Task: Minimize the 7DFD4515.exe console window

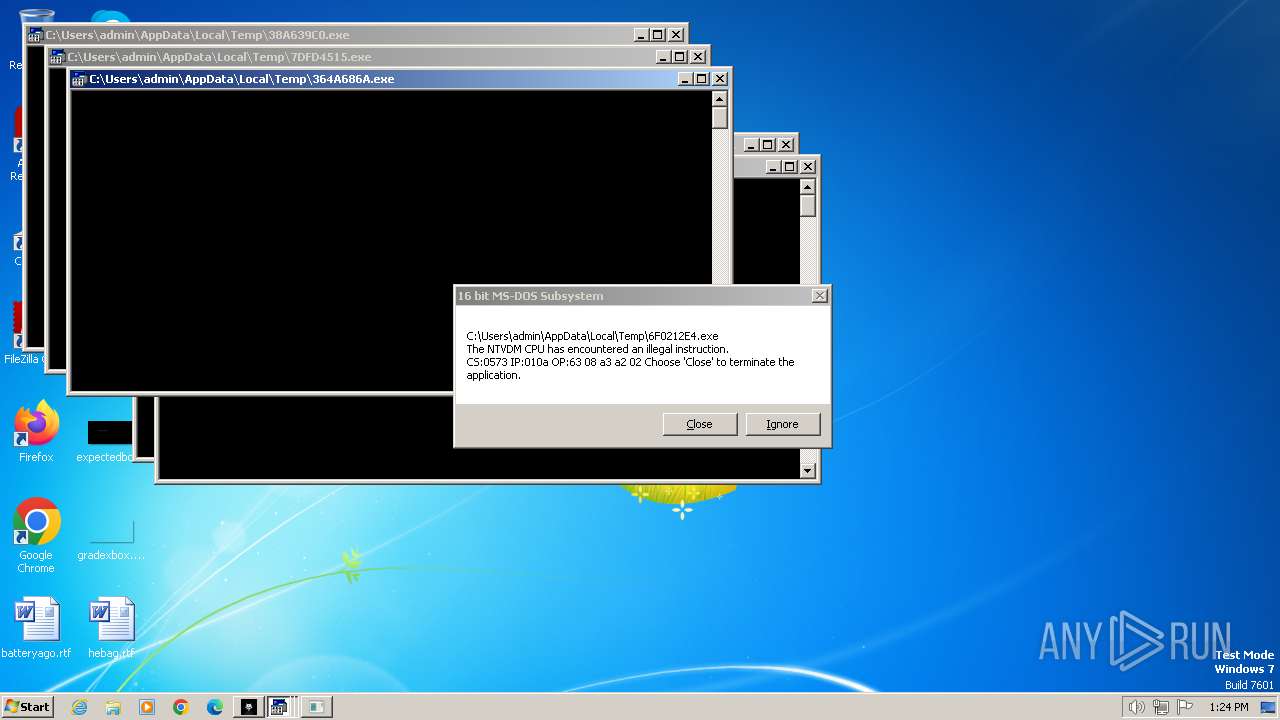Action: (662, 57)
